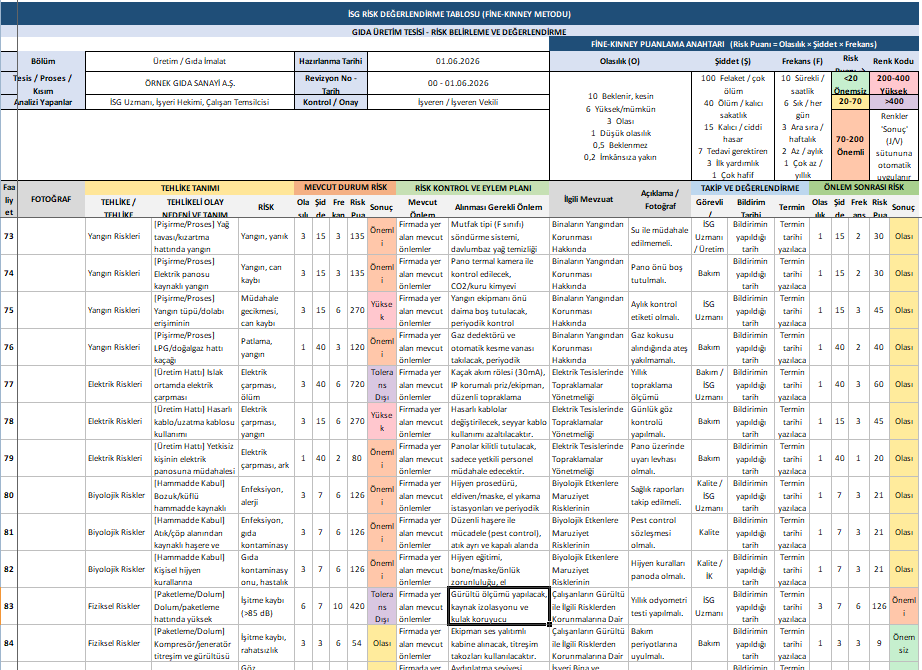The height and width of the screenshot is (670, 922).
Task: Select the "Alınması Gerekli Önlem" column header
Action: tap(499, 207)
